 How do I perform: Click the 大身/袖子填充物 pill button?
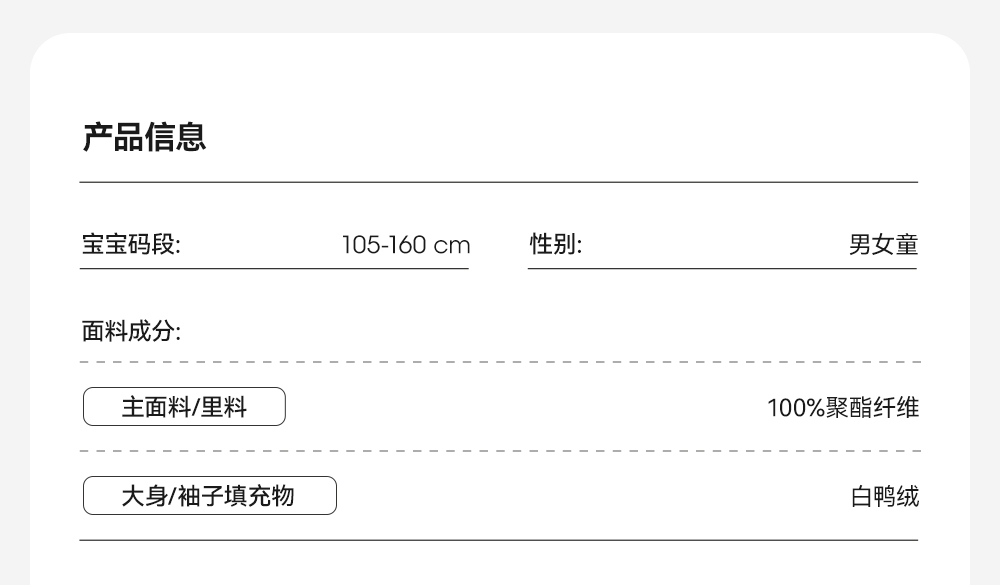tap(209, 496)
